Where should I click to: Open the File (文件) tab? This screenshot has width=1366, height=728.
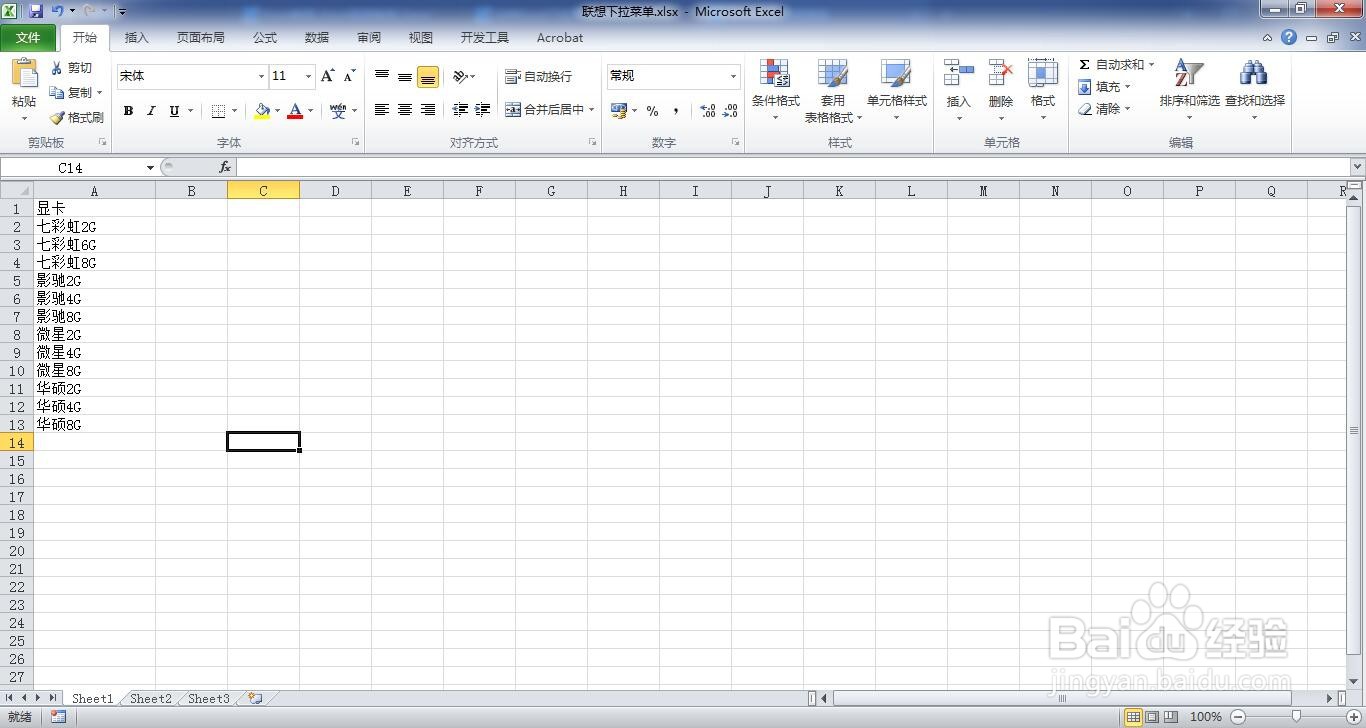point(29,38)
